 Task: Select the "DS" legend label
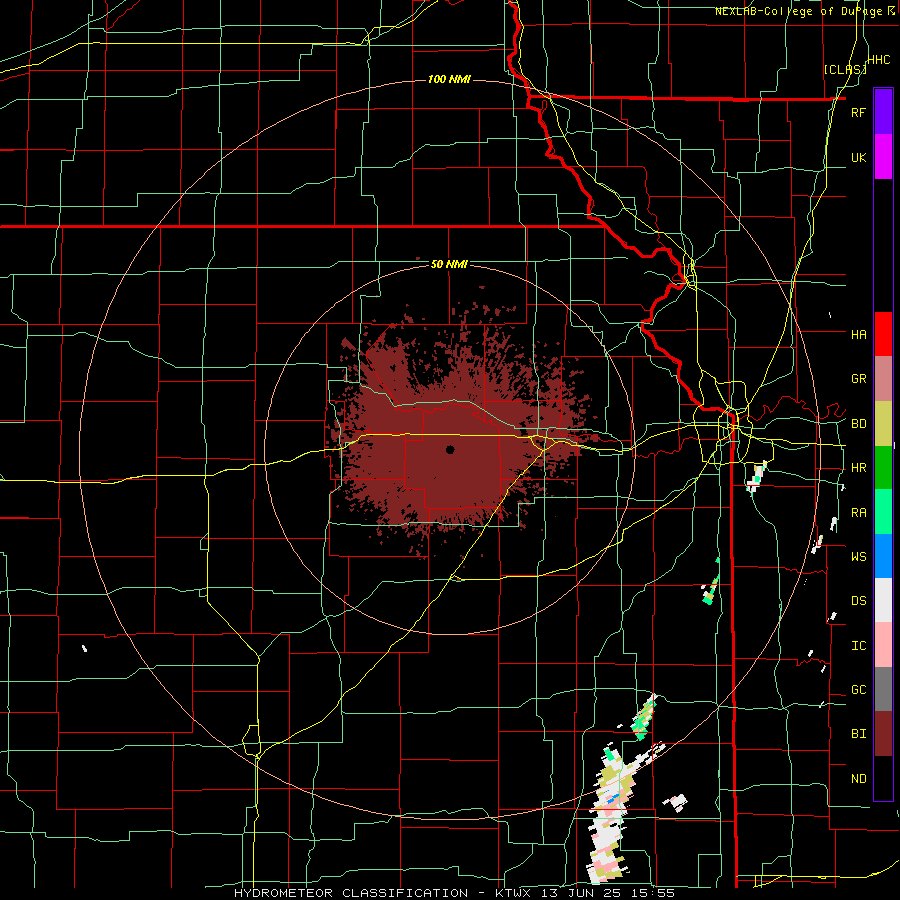pyautogui.click(x=858, y=601)
